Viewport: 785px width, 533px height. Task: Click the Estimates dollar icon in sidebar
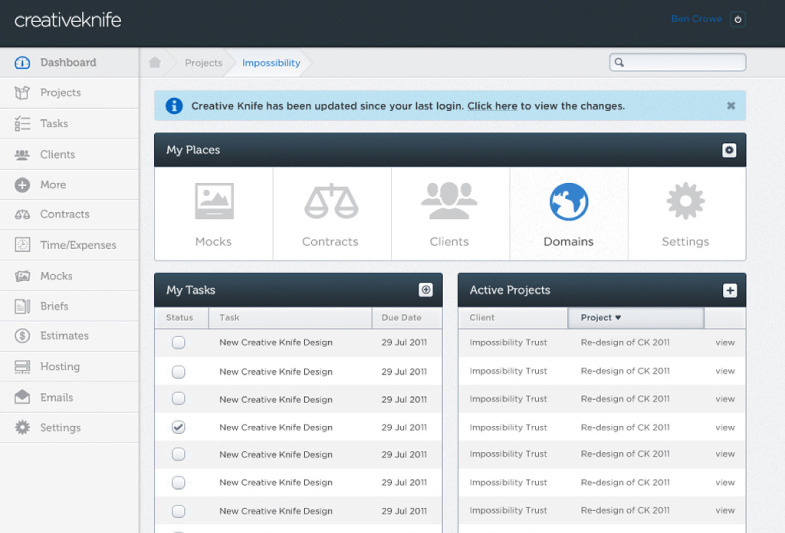pyautogui.click(x=22, y=335)
